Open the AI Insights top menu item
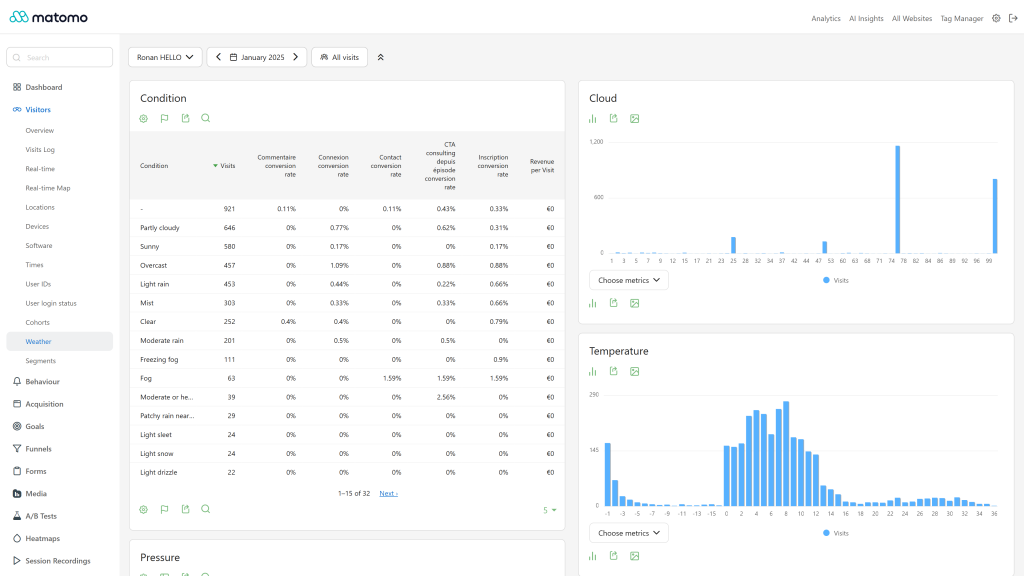Screen dimensions: 1024x576 point(866,18)
